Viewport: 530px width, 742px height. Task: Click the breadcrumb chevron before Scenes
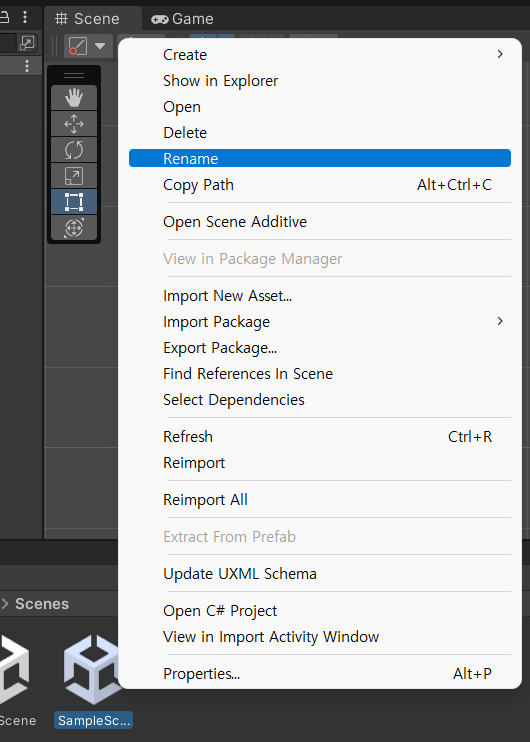click(x=5, y=604)
